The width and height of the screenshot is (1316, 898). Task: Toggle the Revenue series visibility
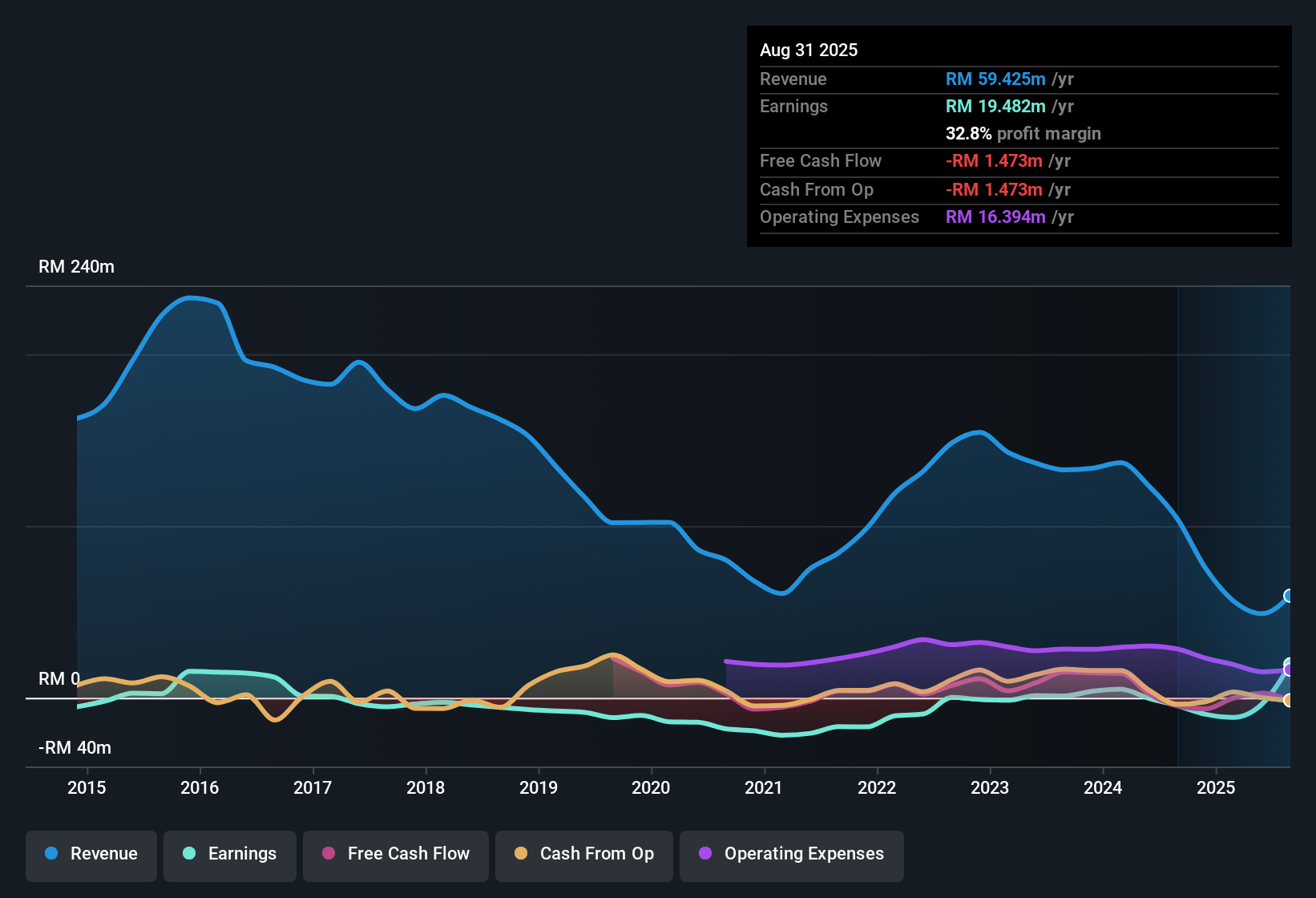(x=91, y=854)
